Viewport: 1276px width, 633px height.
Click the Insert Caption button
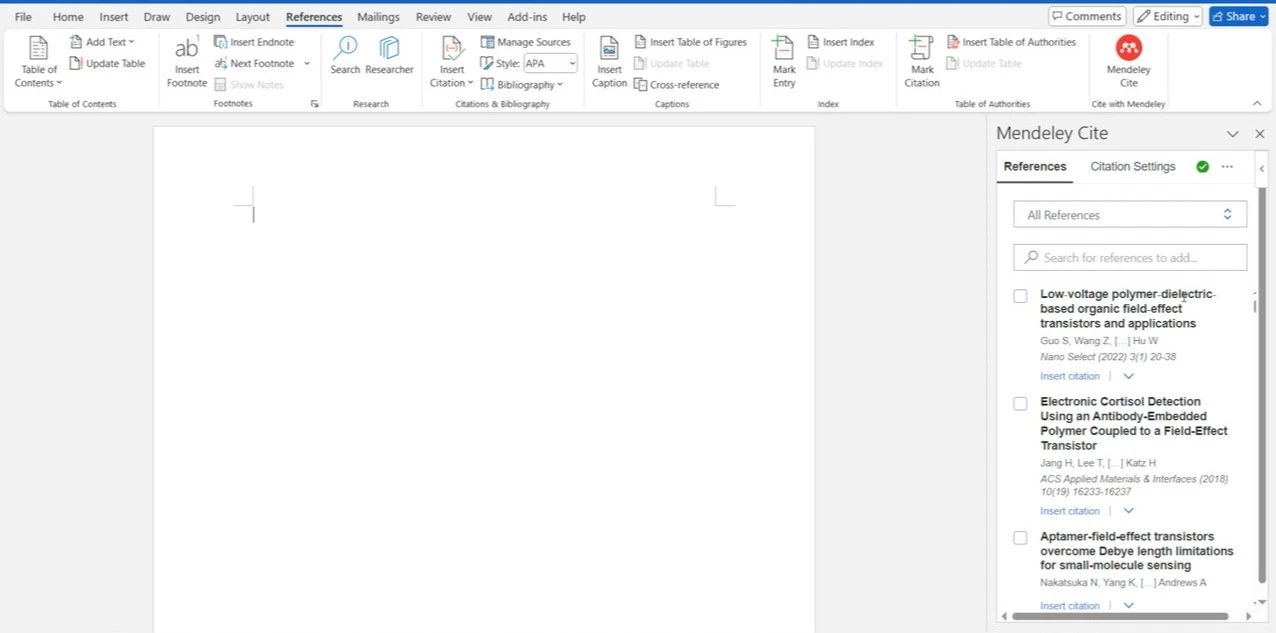tap(609, 62)
